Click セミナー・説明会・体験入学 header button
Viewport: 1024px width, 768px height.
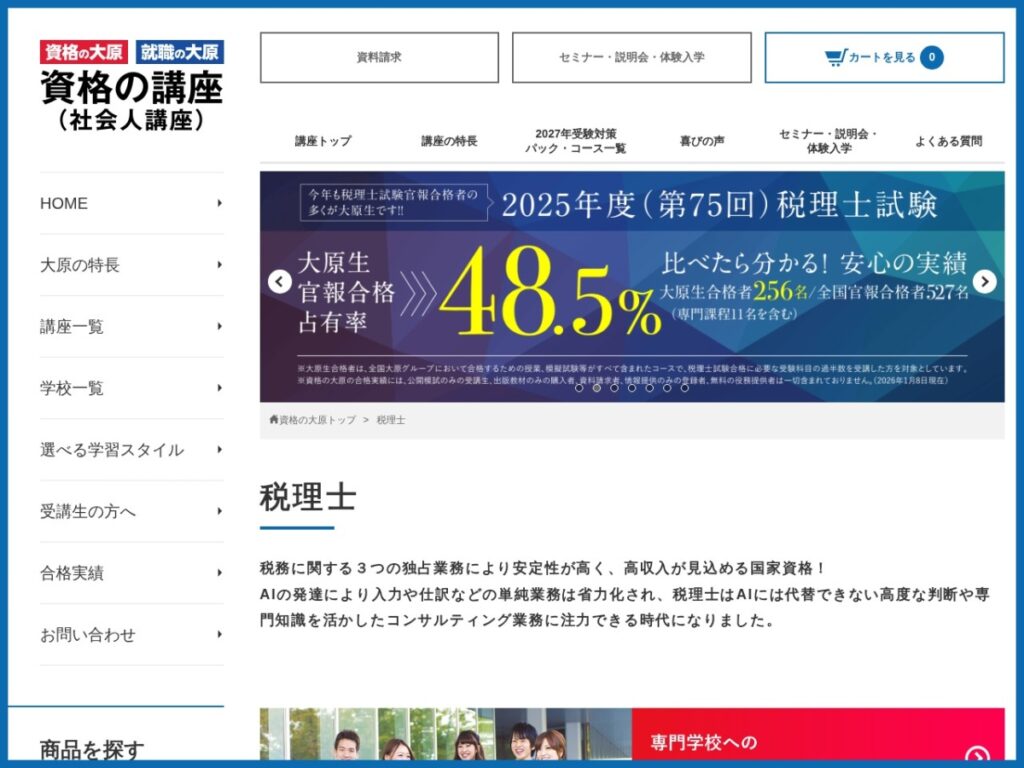[x=632, y=57]
